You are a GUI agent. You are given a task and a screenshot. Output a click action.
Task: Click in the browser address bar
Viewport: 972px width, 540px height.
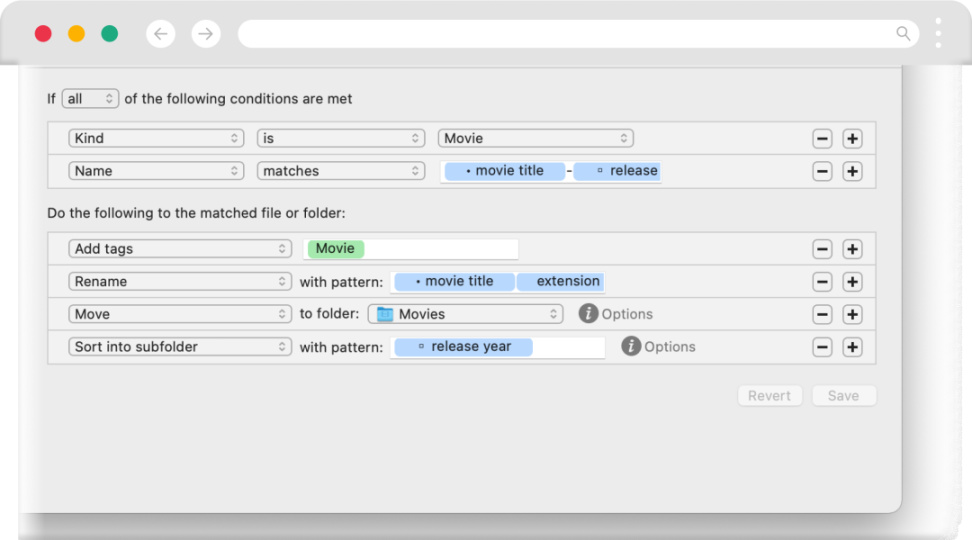(x=560, y=34)
